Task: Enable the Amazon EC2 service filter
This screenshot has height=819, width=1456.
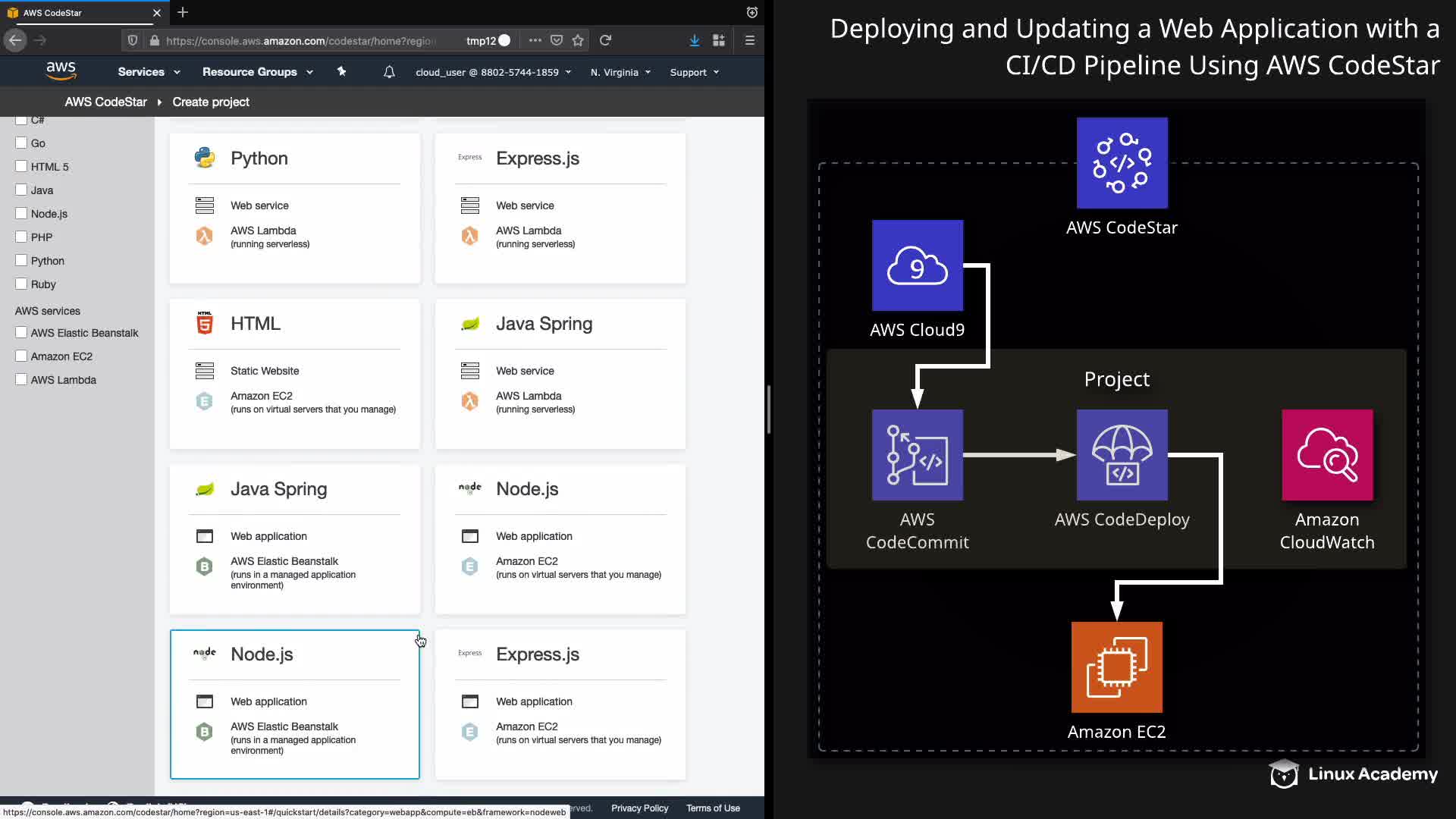Action: 21,356
